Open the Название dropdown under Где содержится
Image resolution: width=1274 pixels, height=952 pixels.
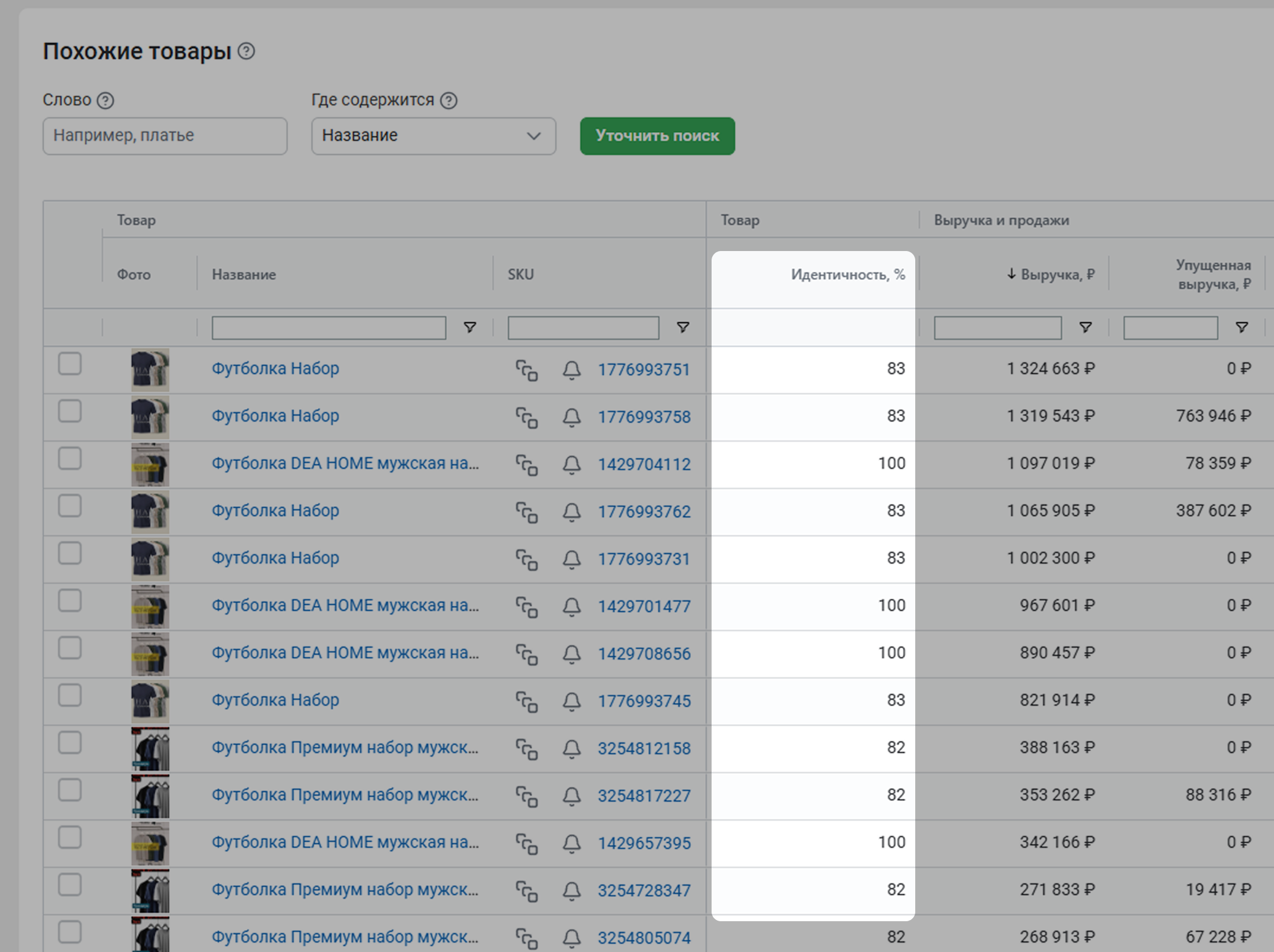click(x=433, y=136)
